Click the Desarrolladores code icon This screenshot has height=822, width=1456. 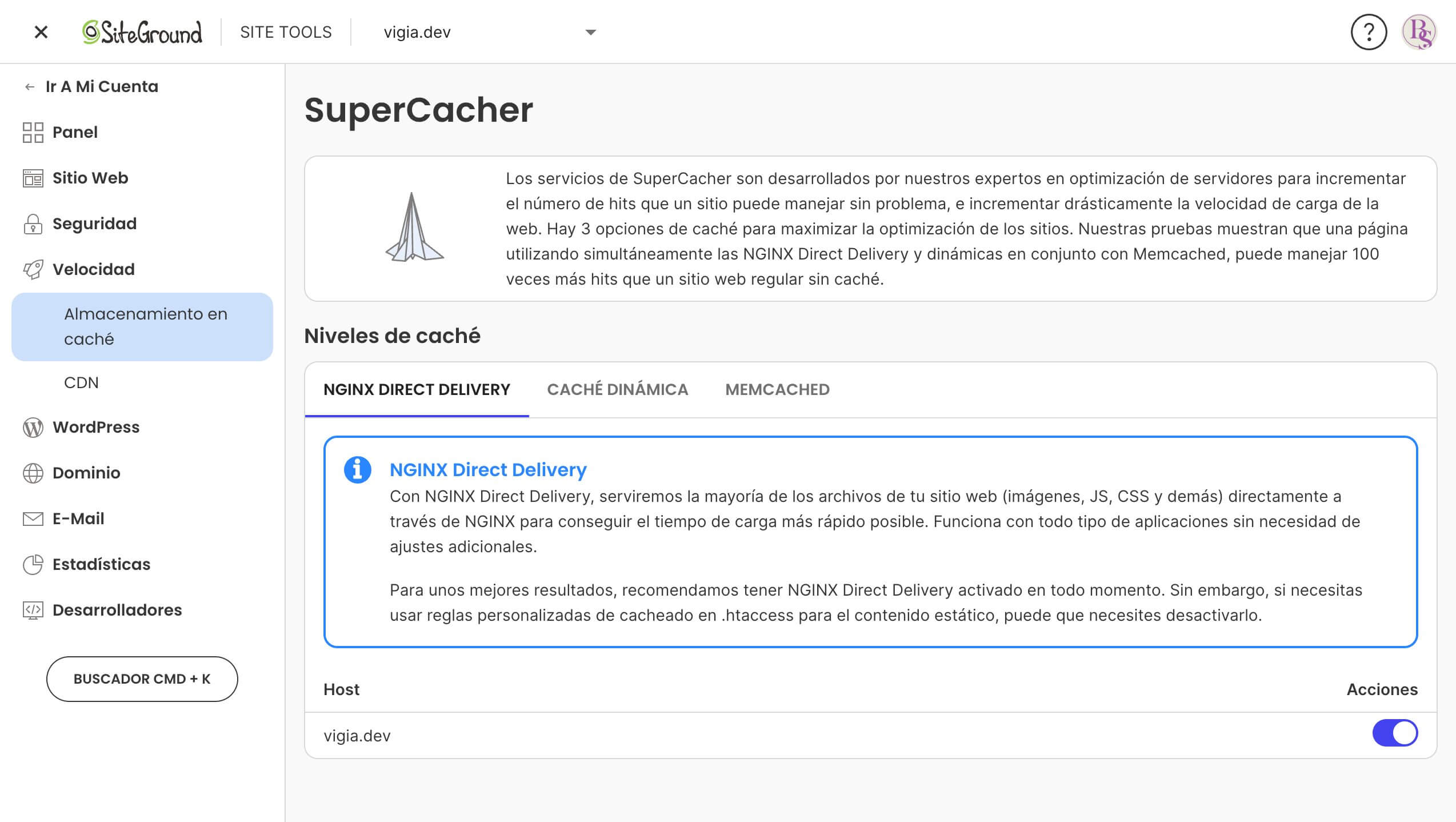33,610
